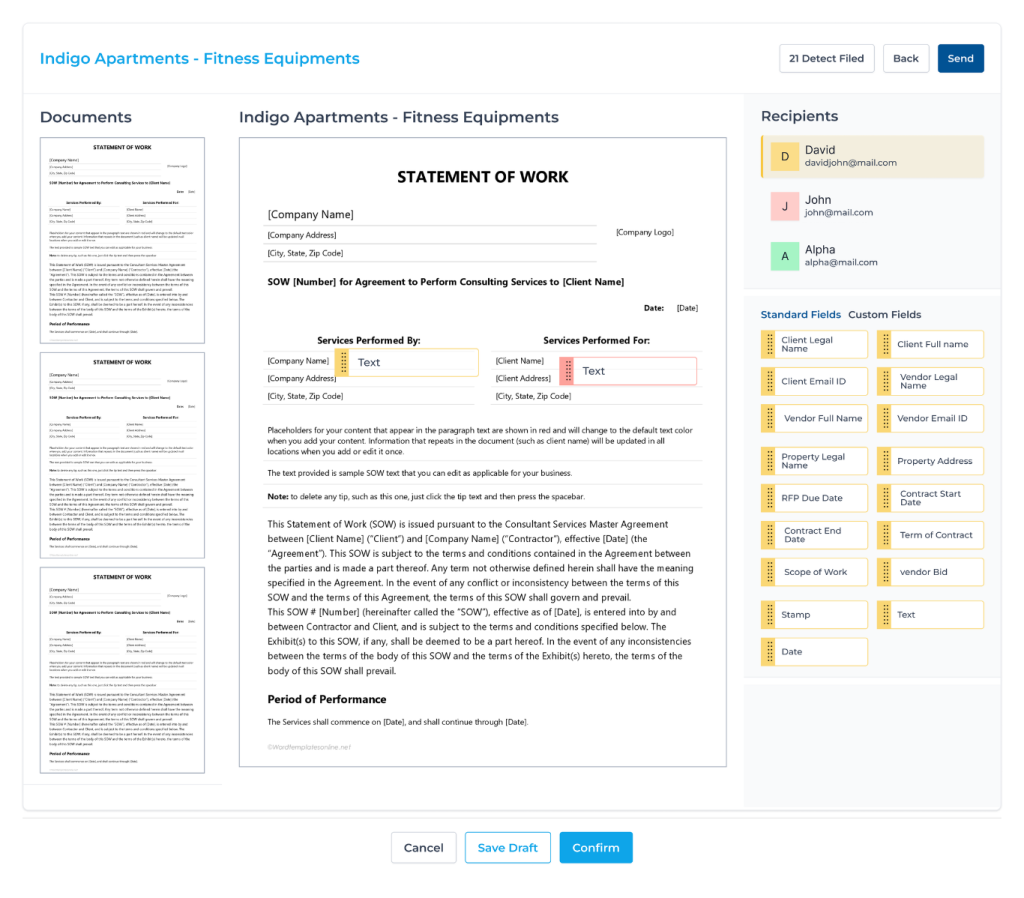Select the Scope of Work field chip
Viewport: 1024px width, 898px height.
(814, 572)
